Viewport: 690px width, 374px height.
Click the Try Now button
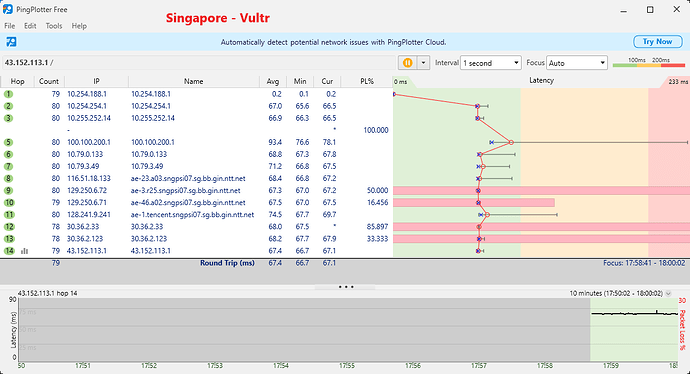click(657, 41)
